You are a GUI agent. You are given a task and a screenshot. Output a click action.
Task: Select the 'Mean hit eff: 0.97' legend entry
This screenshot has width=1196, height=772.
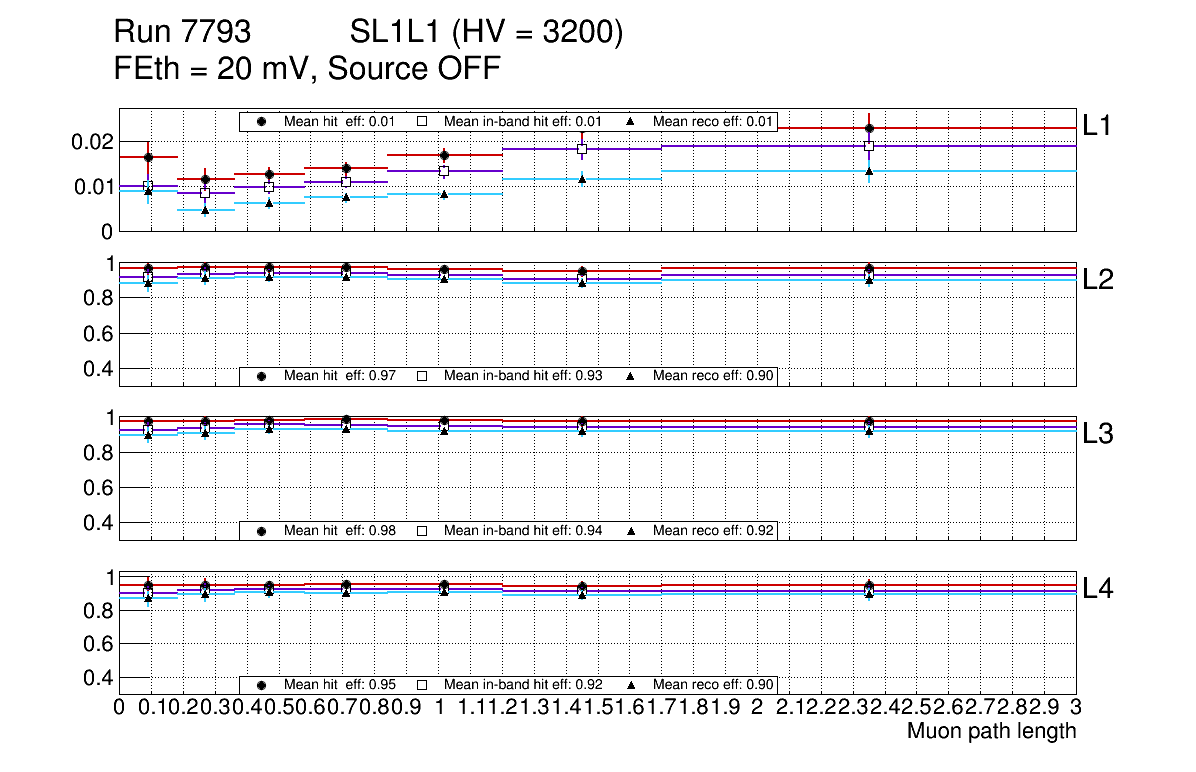[x=340, y=376]
